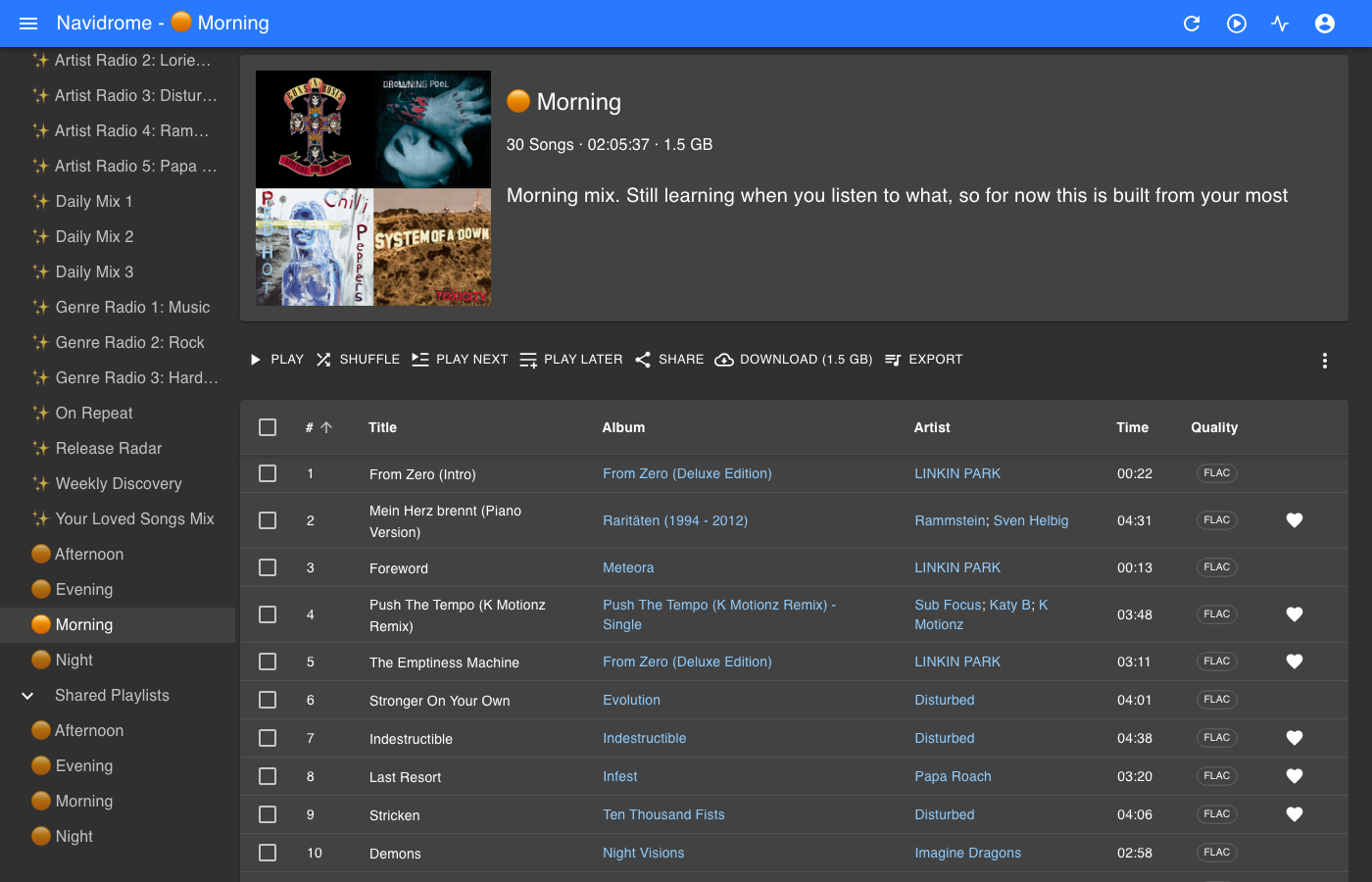Click heart icon on Last Resort row

click(1295, 776)
